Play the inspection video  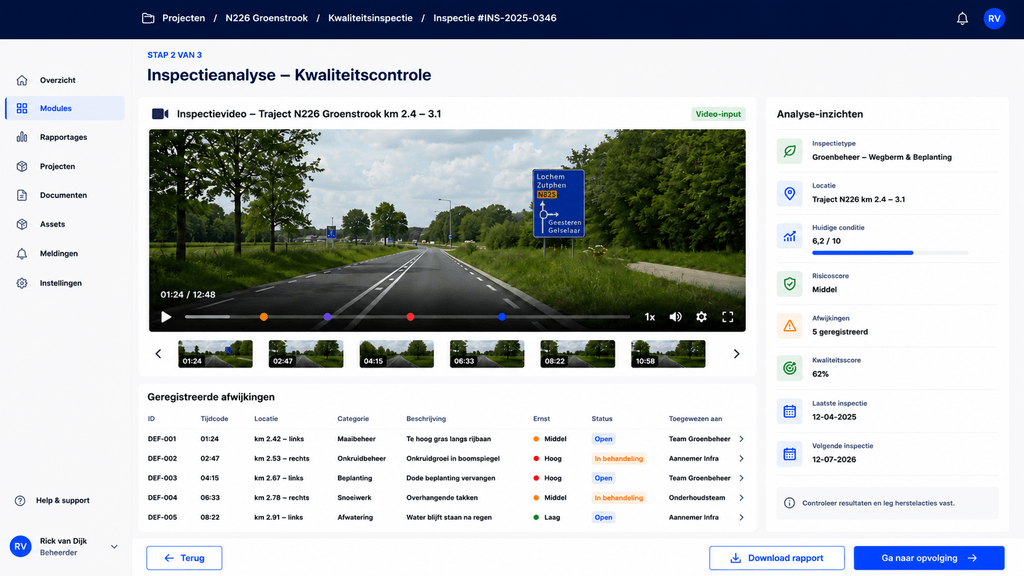coord(167,317)
